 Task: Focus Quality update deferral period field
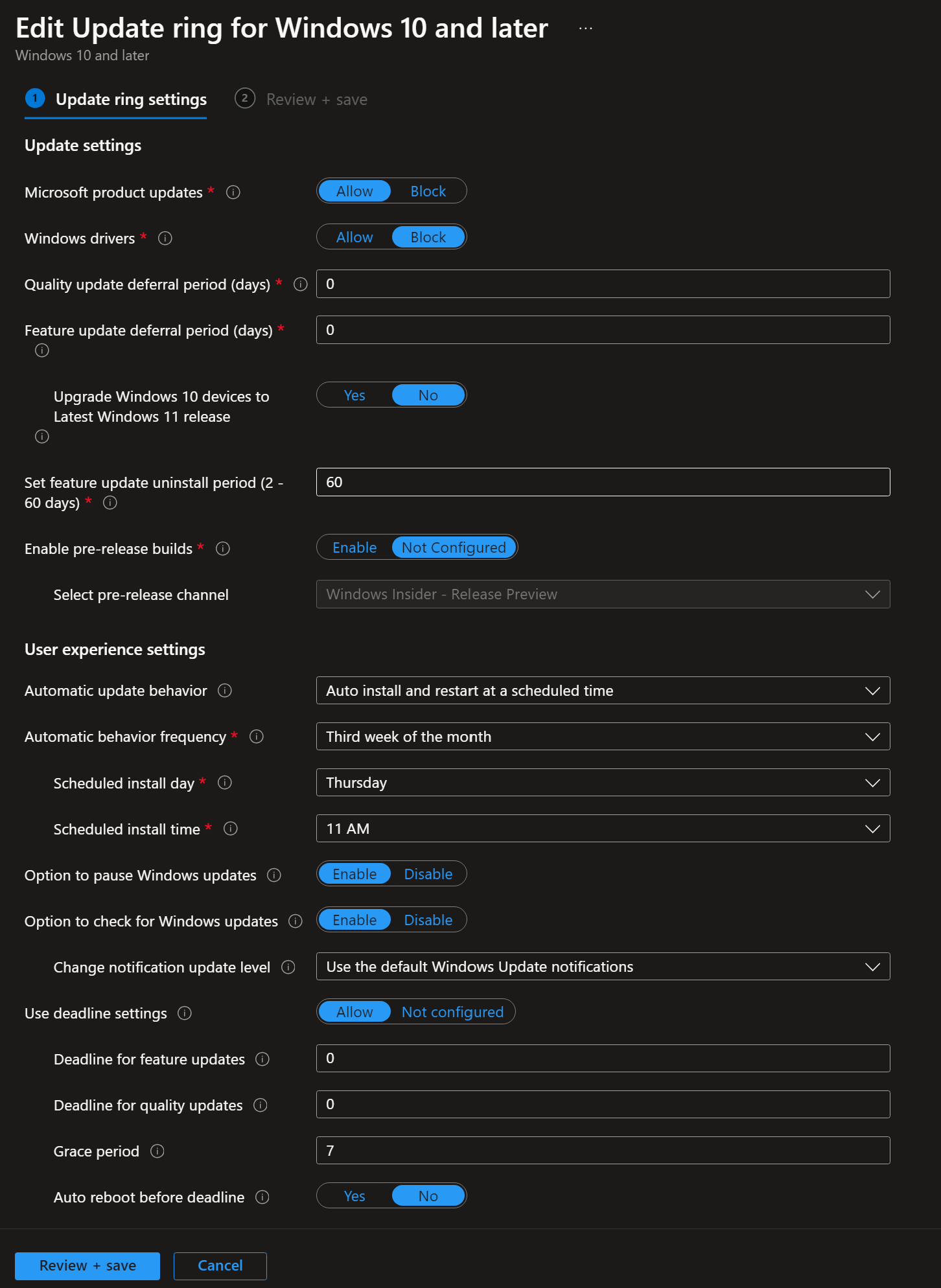[x=603, y=284]
